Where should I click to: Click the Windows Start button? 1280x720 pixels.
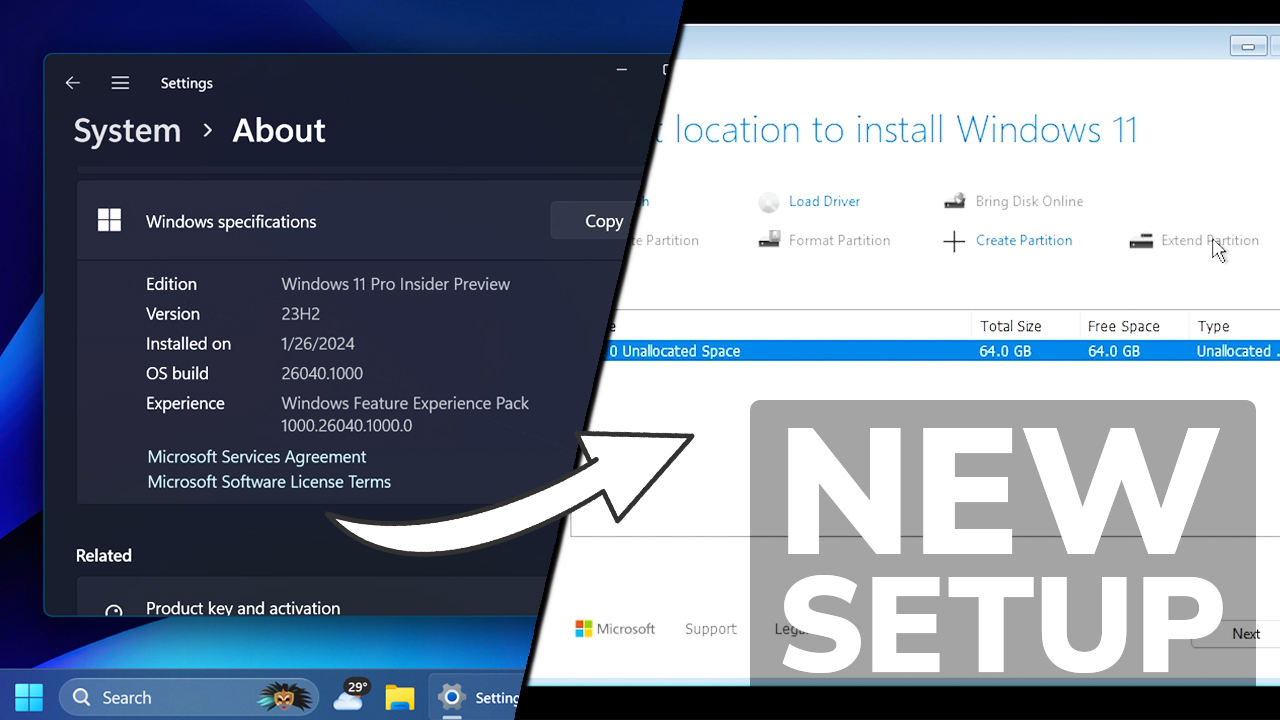[27, 696]
